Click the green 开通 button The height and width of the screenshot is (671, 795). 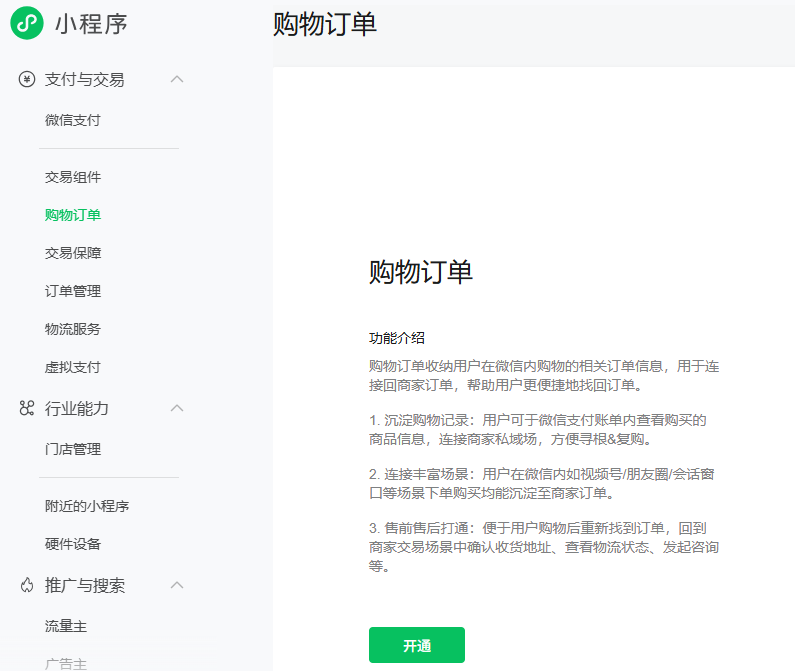pyautogui.click(x=417, y=645)
